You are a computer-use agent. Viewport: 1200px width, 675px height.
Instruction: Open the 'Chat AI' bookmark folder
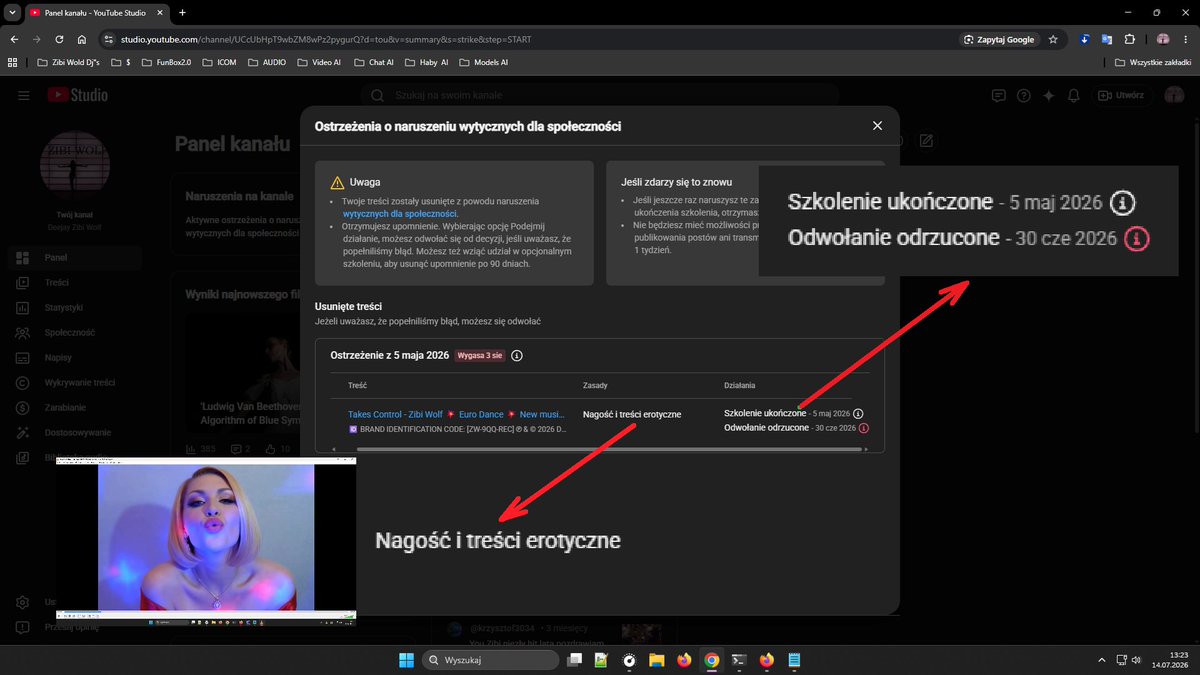tap(373, 62)
